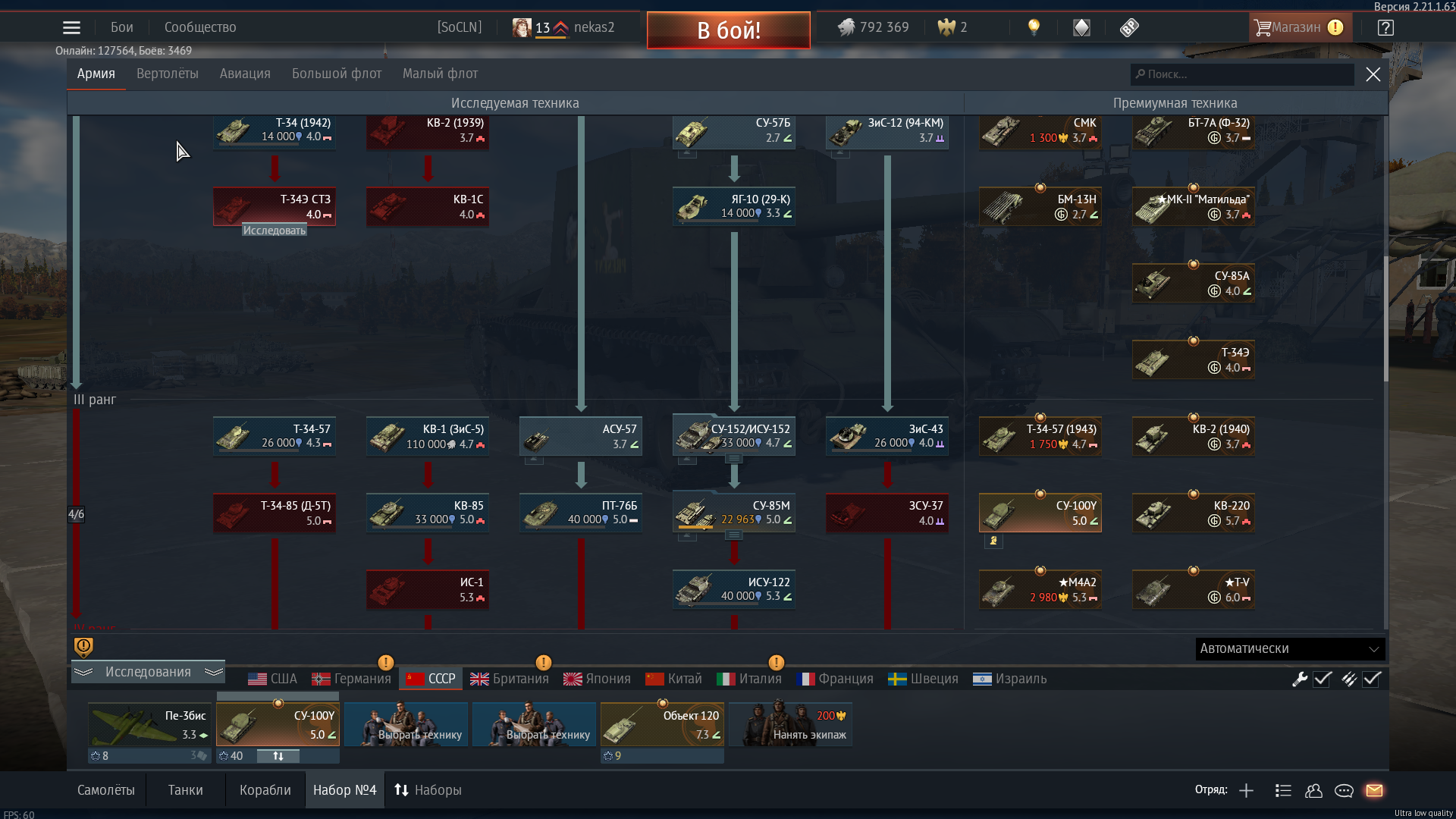The width and height of the screenshot is (1456, 819).
Task: Focus the Поиск search field
Action: pyautogui.click(x=1242, y=74)
